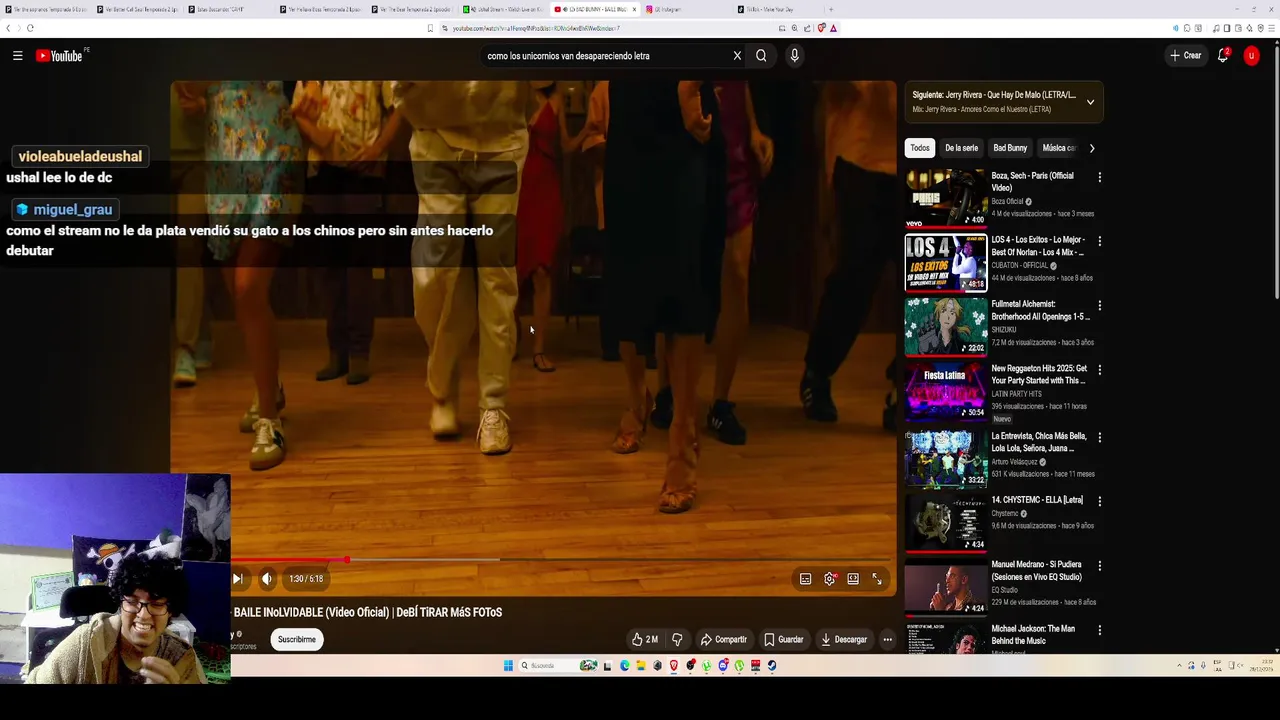Open the account avatar menu
This screenshot has height=720, width=1280.
tap(1251, 56)
